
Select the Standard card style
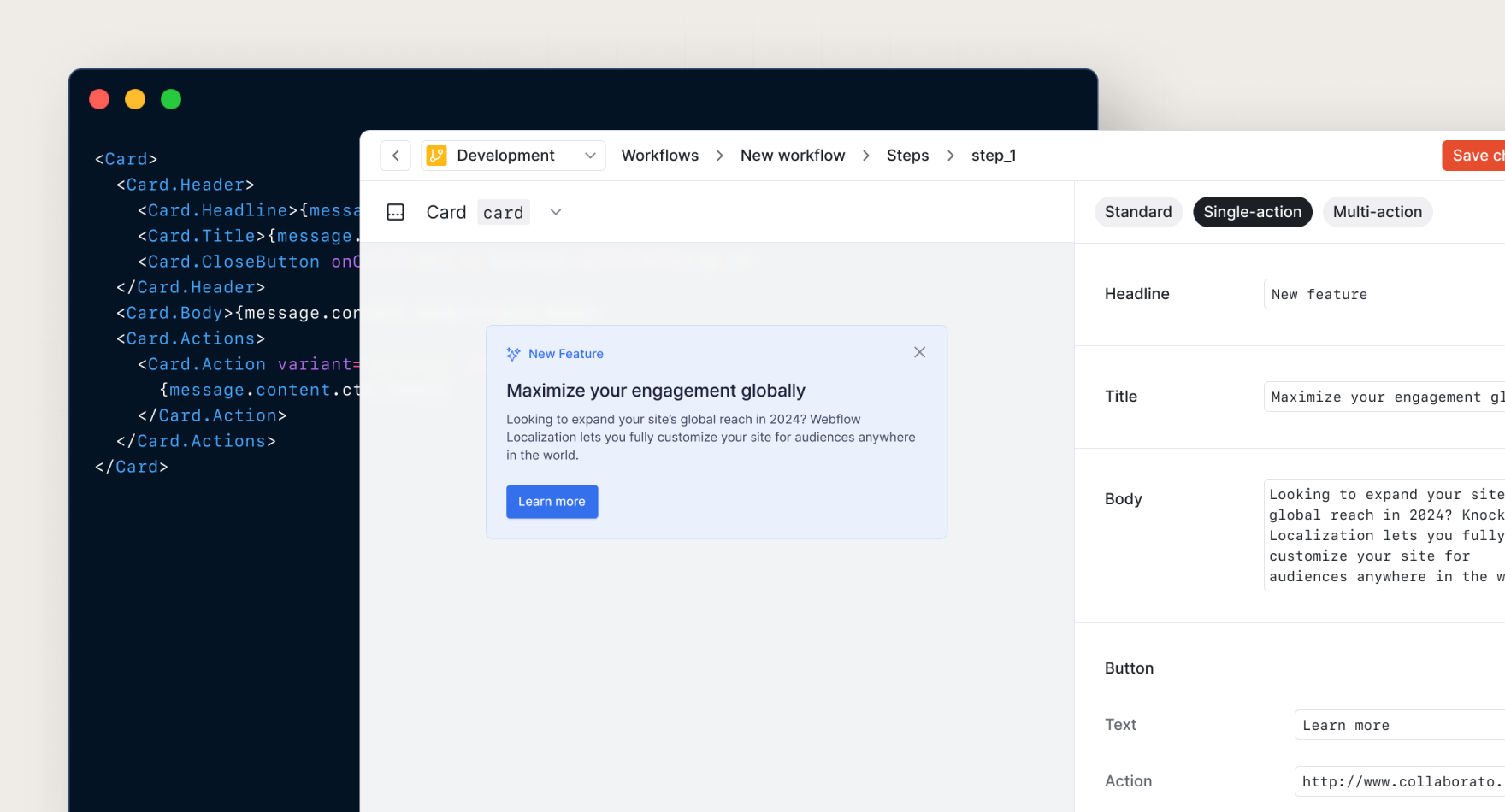1138,211
